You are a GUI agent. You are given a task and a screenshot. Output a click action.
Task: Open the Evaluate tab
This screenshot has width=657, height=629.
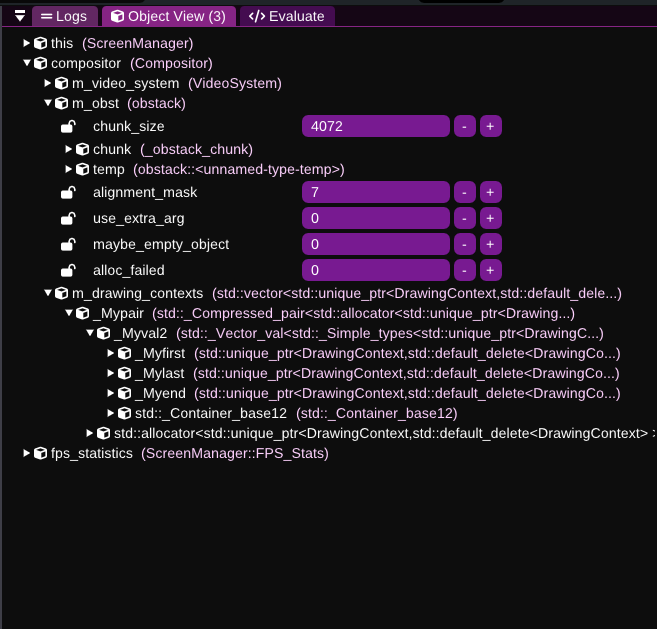tap(287, 16)
